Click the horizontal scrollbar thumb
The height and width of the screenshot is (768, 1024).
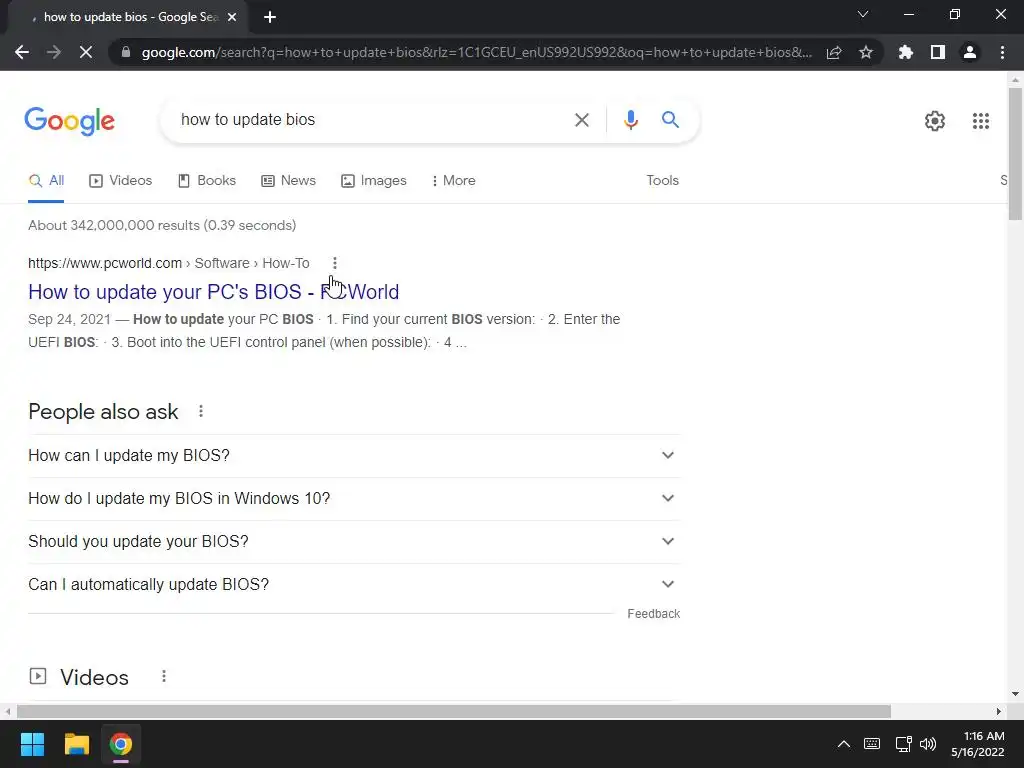[x=454, y=711]
